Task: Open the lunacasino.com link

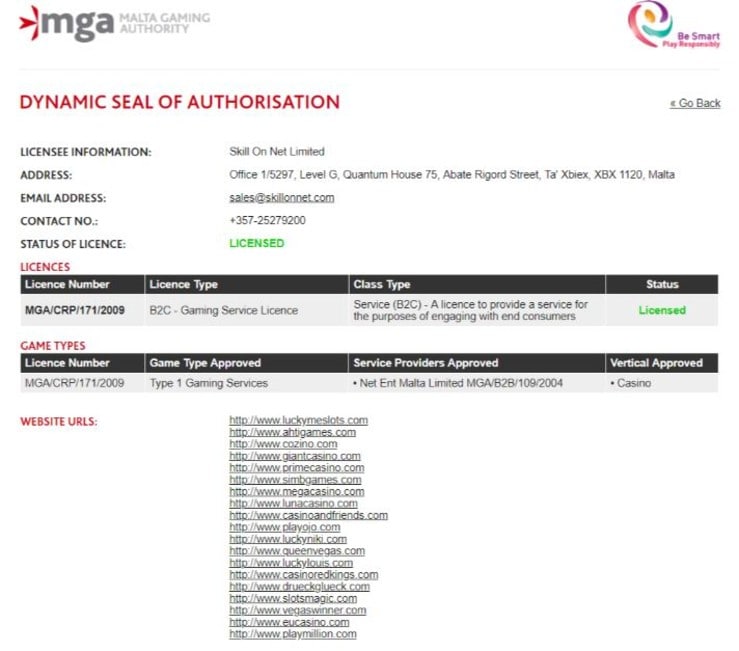Action: point(293,503)
